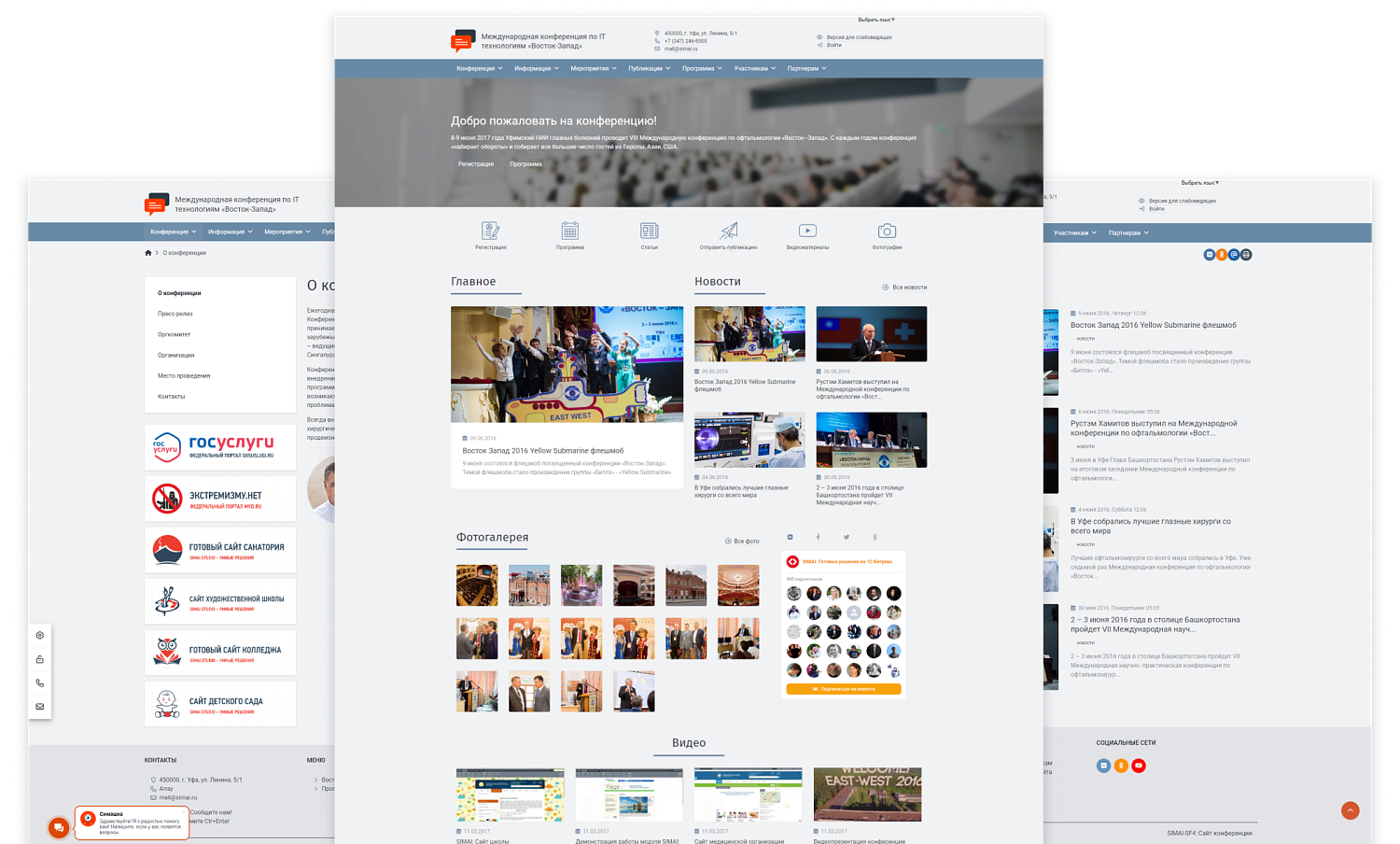Click the Регистрация button on the hero banner
The height and width of the screenshot is (844, 1400).
coord(476,164)
